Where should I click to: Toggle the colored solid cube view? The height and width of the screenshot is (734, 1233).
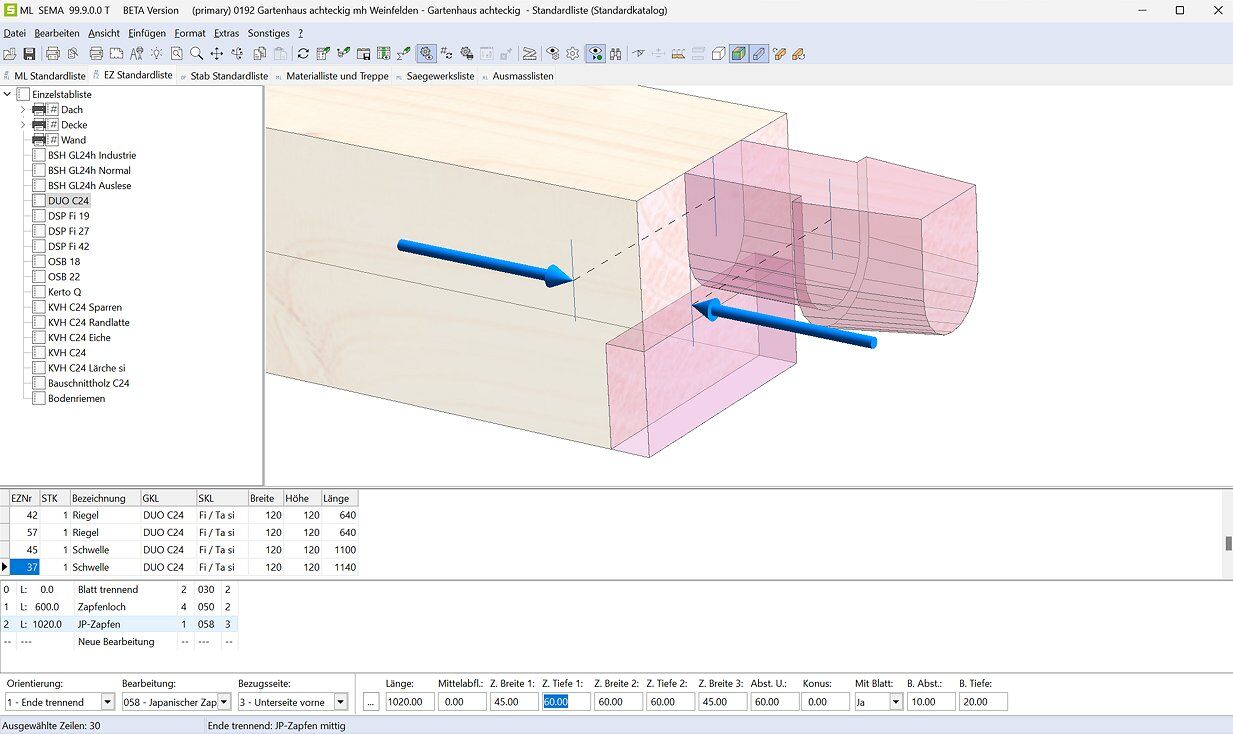point(739,53)
